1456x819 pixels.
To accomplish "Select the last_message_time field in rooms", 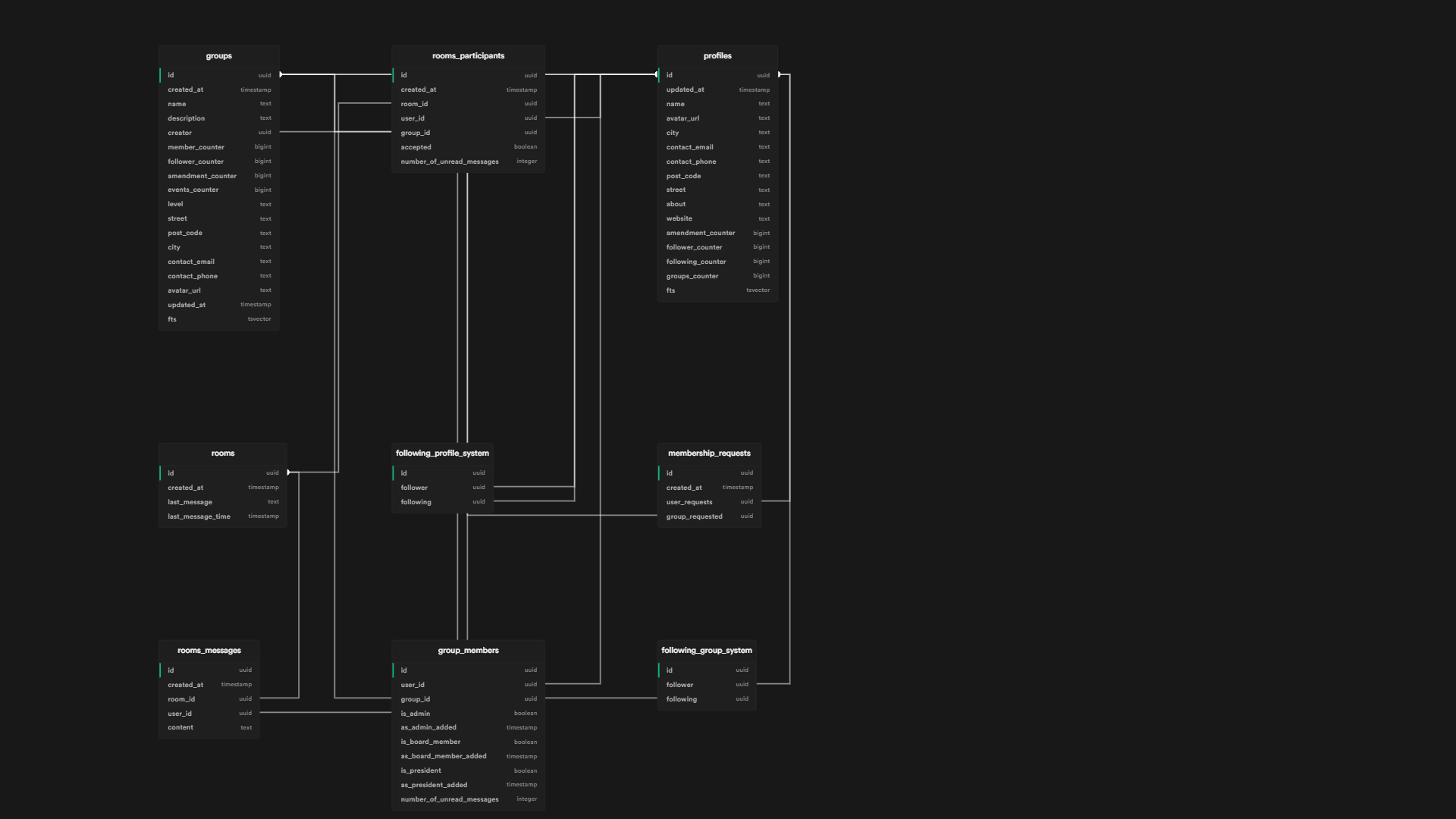I will pos(199,516).
